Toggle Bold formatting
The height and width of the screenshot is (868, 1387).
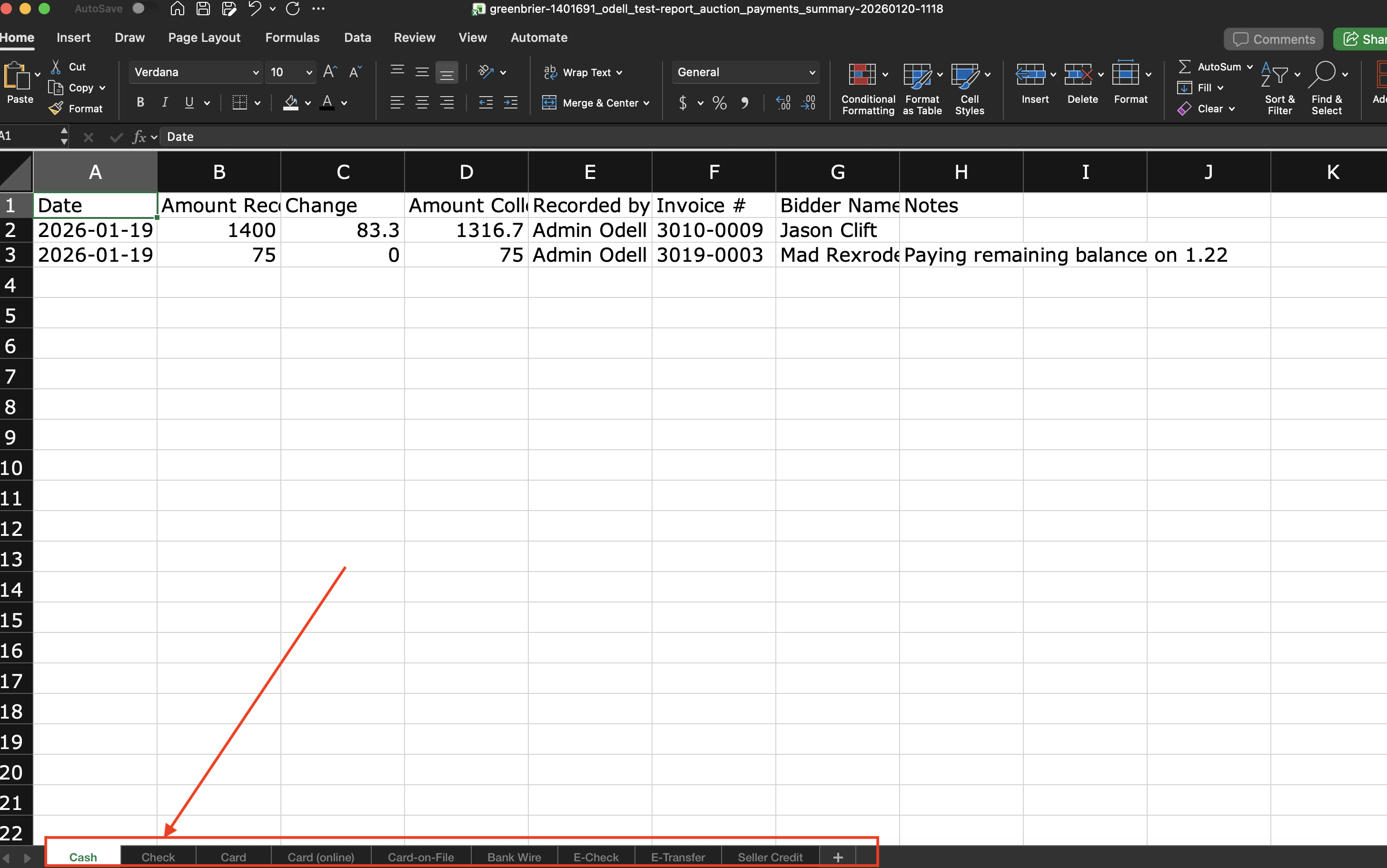coord(140,103)
